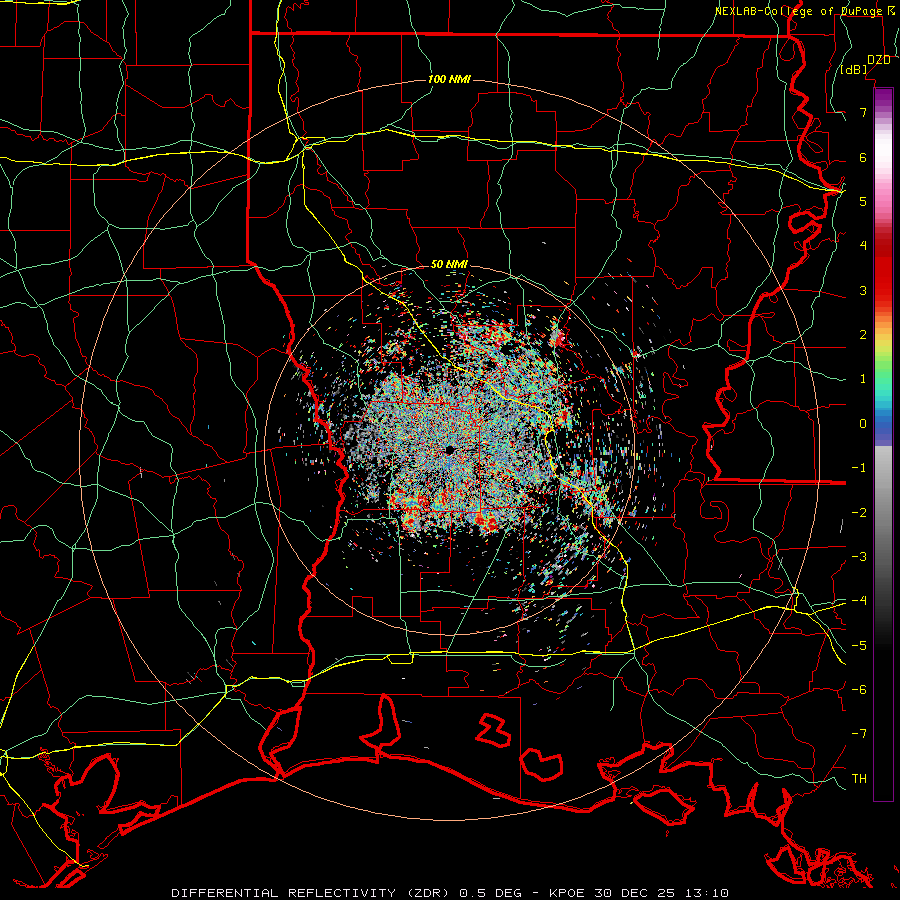Click the DZD legend title

coord(878,60)
